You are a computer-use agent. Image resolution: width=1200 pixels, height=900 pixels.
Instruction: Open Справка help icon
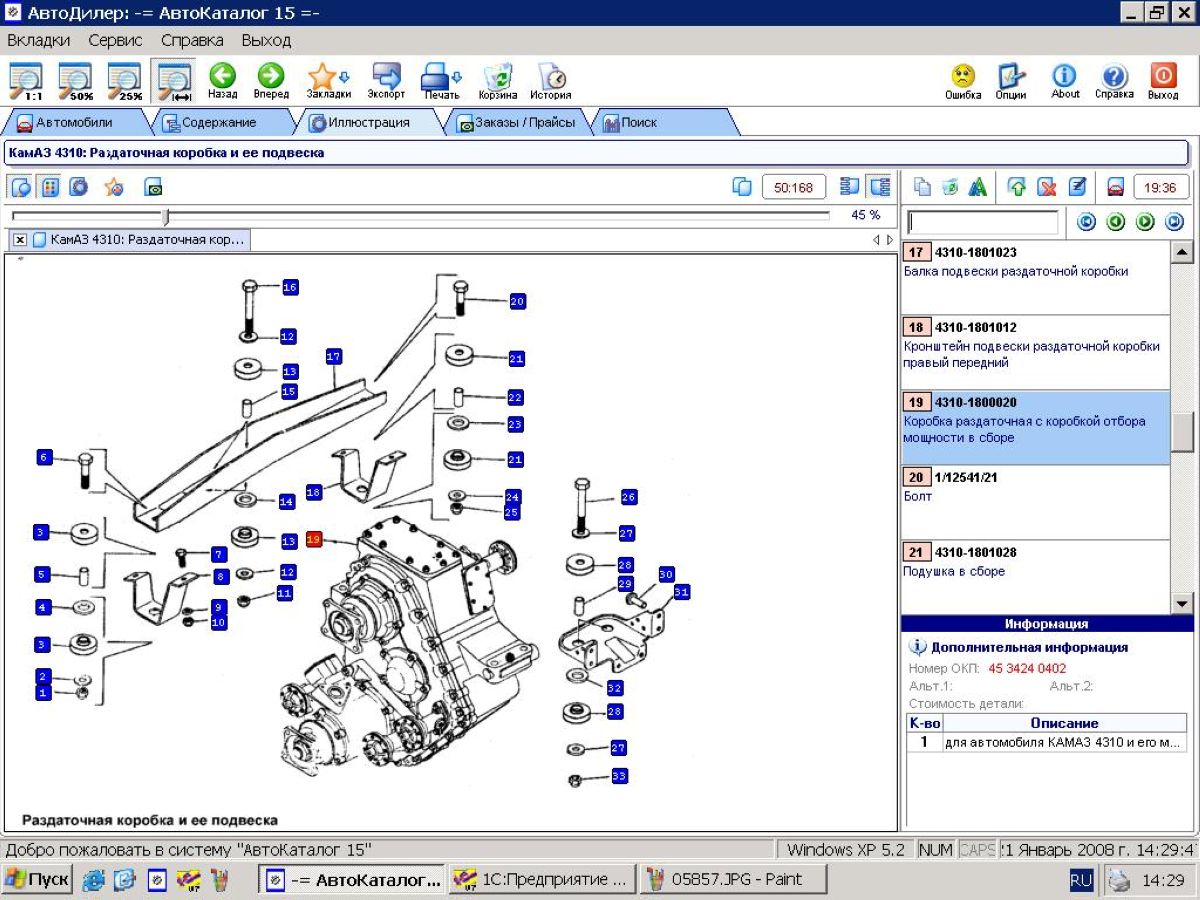click(x=1114, y=81)
